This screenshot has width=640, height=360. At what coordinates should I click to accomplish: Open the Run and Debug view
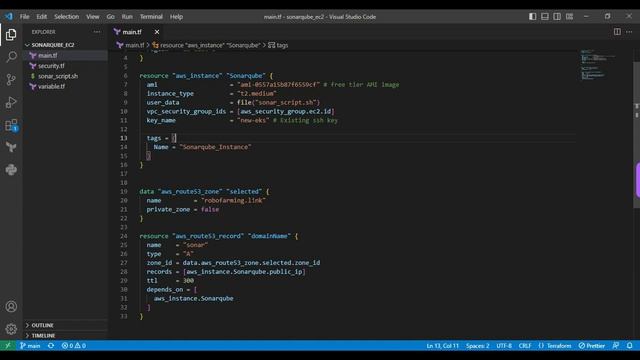(x=11, y=102)
